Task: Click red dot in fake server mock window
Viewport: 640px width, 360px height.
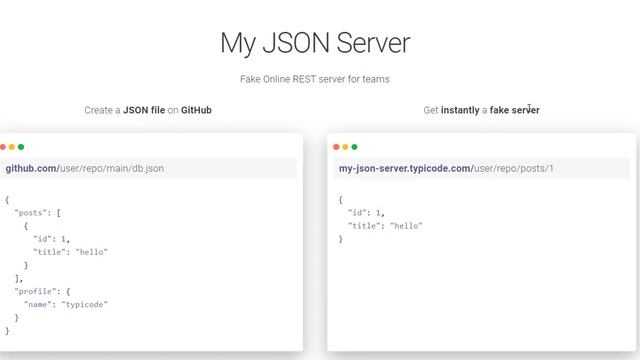Action: click(x=336, y=147)
